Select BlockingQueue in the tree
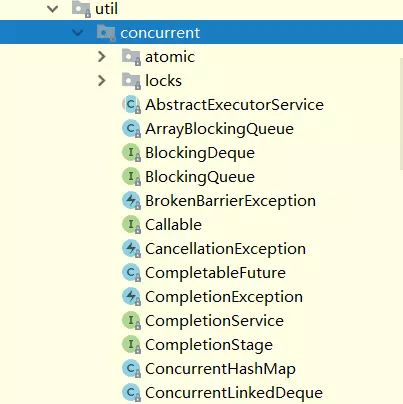Viewport: 403px width, 404px height. pos(200,177)
